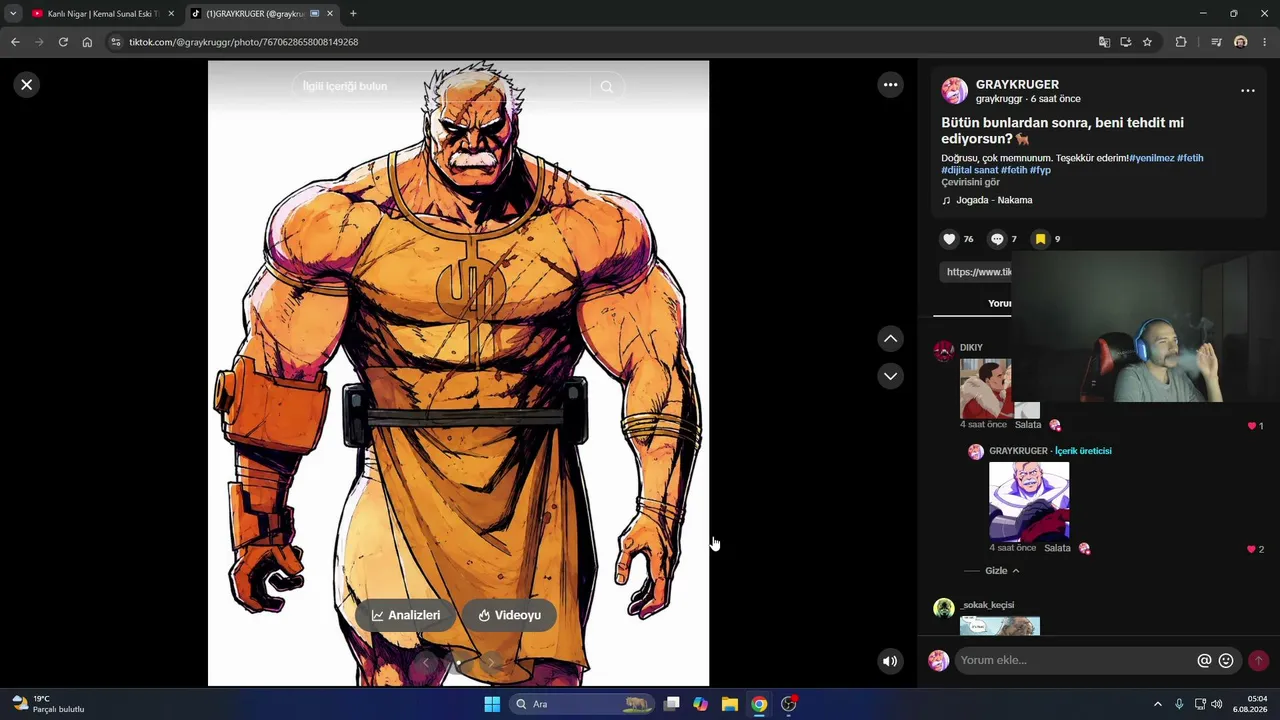Viewport: 1280px width, 720px height.
Task: Select the GRAYKRUGER TikTok browser tab
Action: 262,14
